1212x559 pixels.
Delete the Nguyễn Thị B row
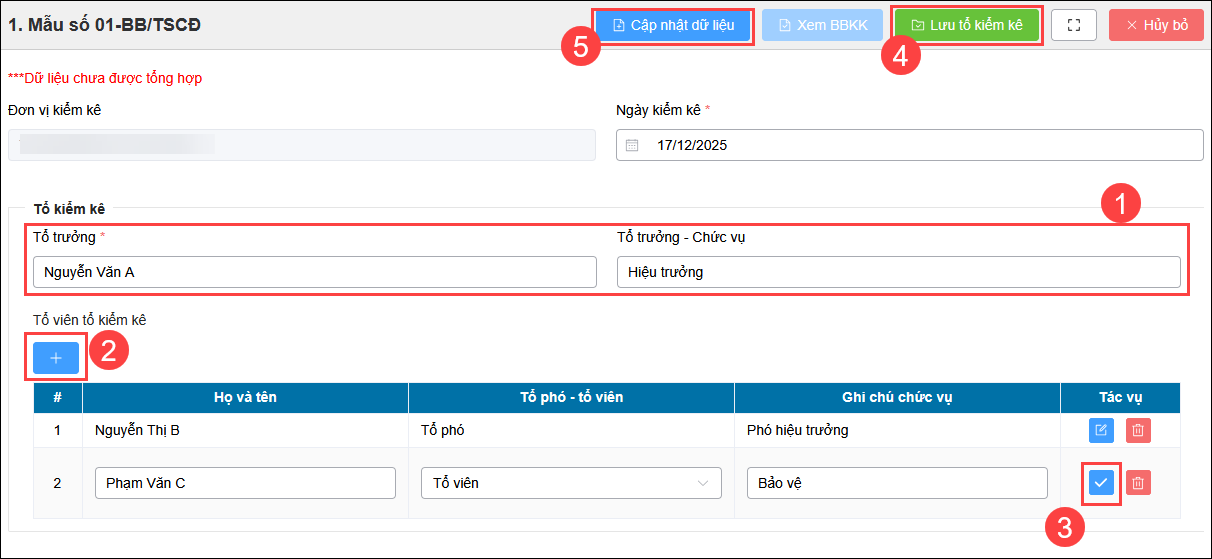1138,430
